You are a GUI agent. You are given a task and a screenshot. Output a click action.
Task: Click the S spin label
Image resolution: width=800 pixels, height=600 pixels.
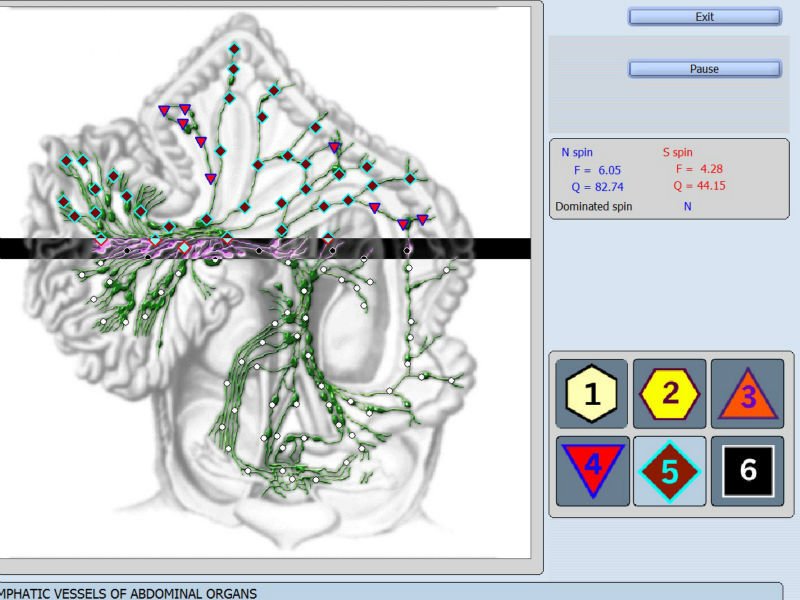pos(678,153)
